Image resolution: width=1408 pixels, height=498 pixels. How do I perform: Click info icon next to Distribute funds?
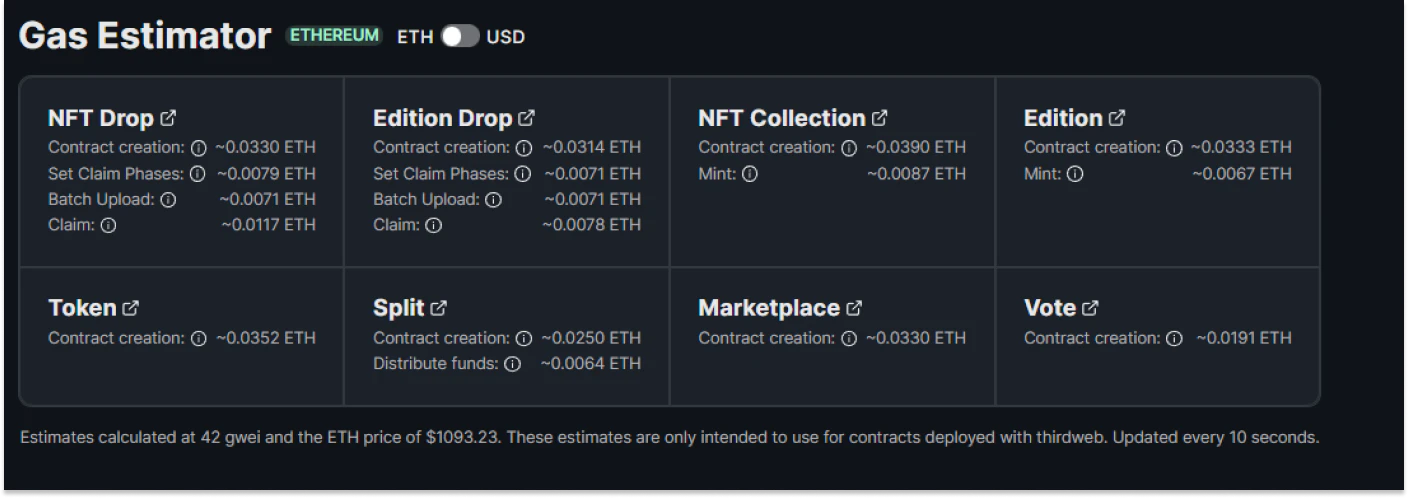(513, 364)
